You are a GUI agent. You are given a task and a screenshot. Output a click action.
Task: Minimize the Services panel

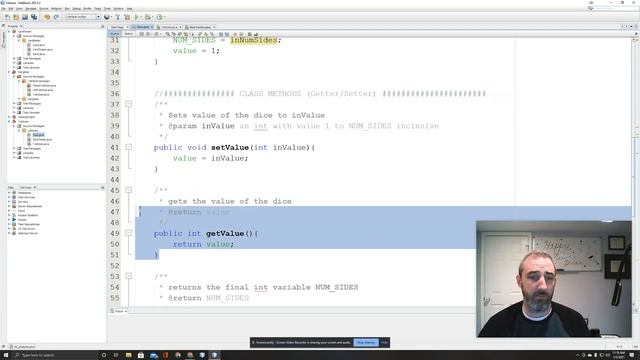(102, 187)
